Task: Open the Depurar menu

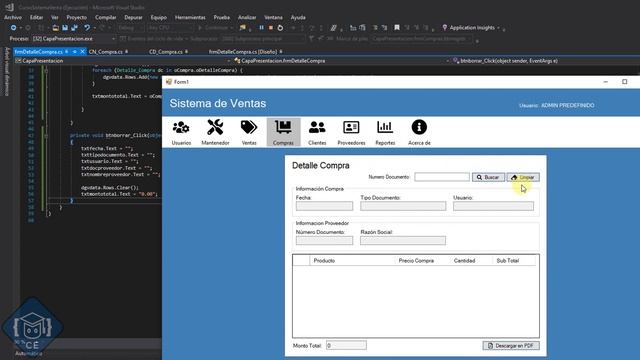Action: (133, 18)
